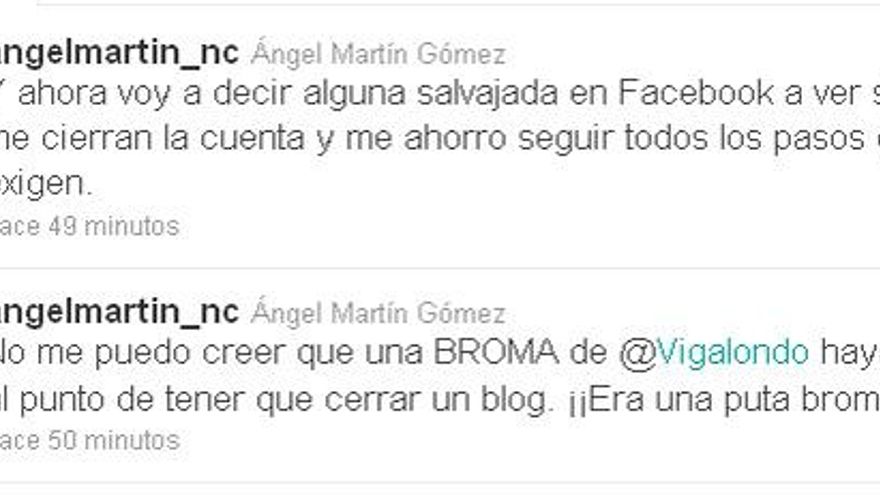Viewport: 880px width, 495px height.
Task: Click the word BROMA in the second tweet
Action: (x=496, y=352)
